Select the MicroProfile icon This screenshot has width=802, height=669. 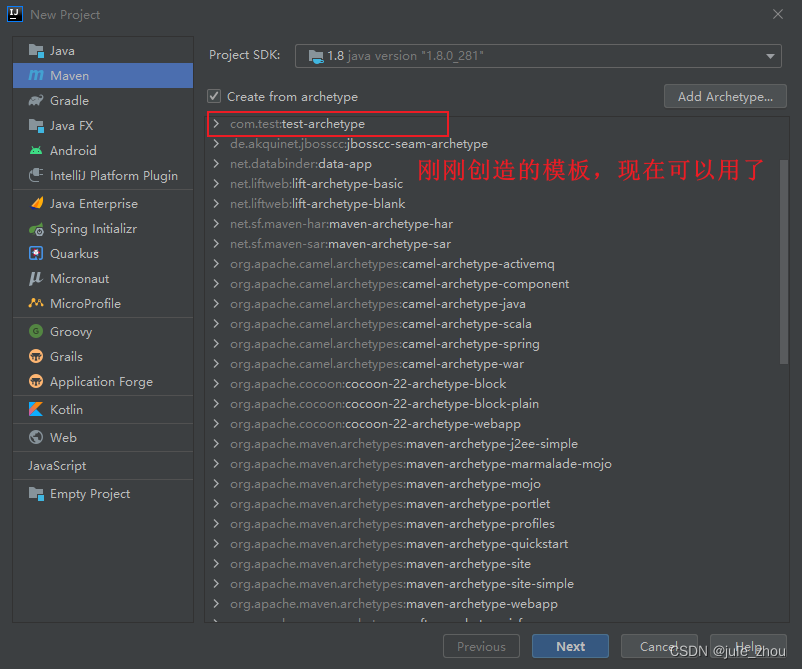36,303
